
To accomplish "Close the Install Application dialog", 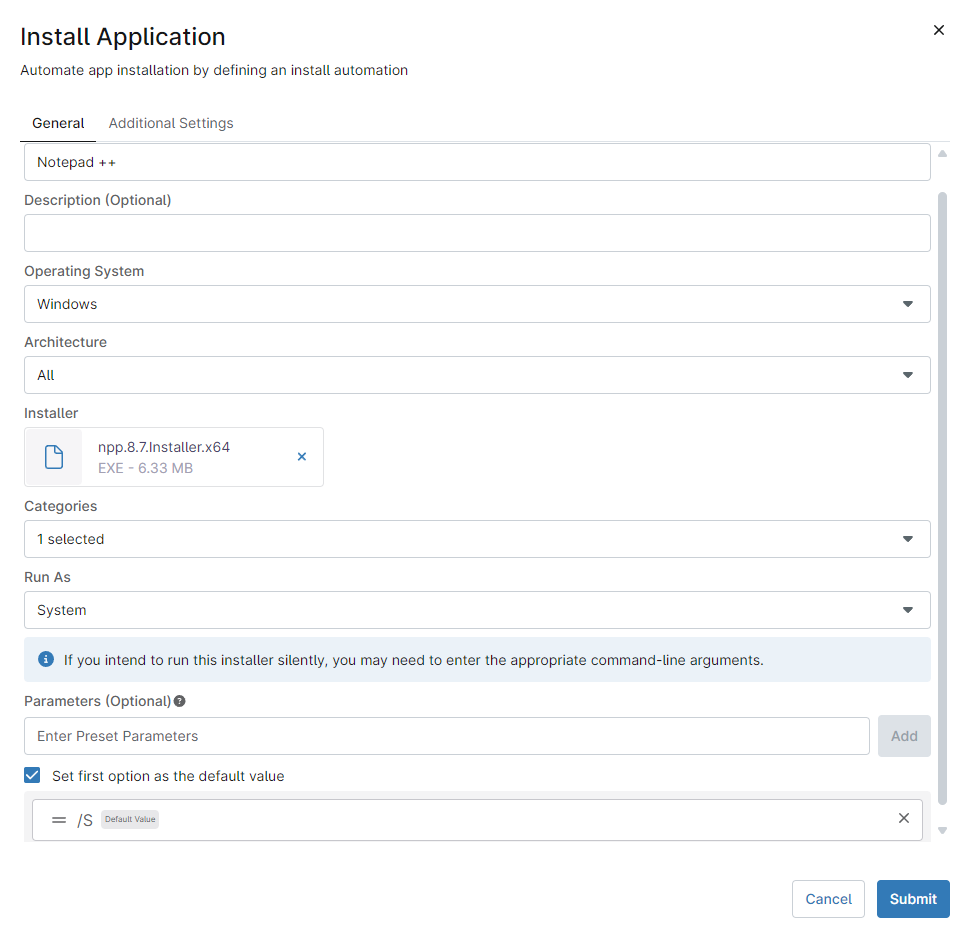I will click(938, 30).
